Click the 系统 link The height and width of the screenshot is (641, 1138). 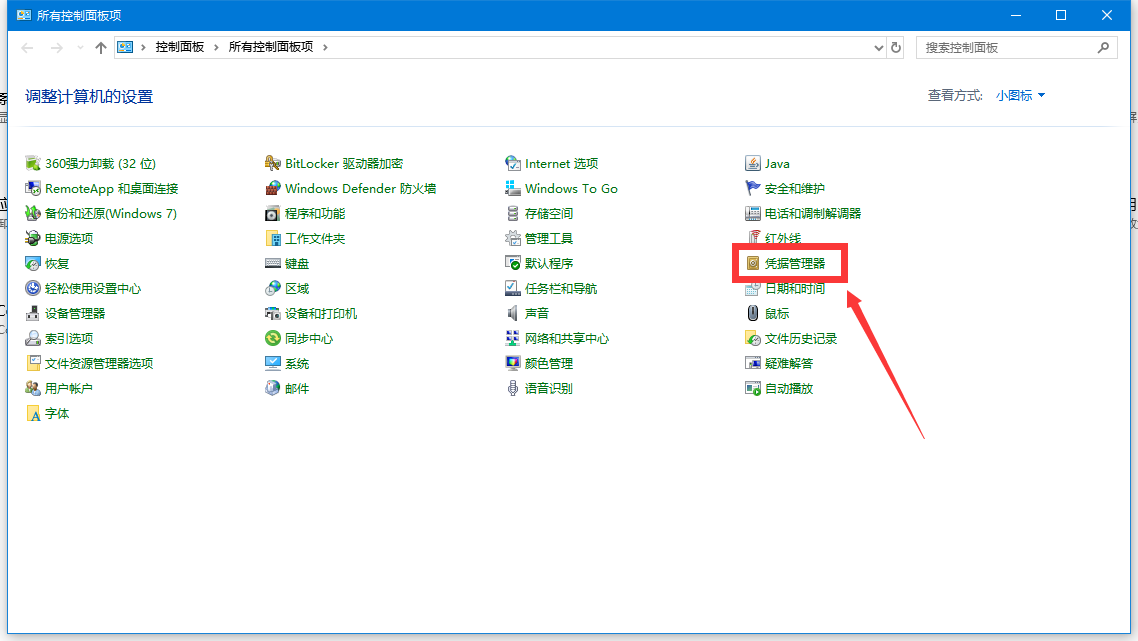pyautogui.click(x=297, y=364)
